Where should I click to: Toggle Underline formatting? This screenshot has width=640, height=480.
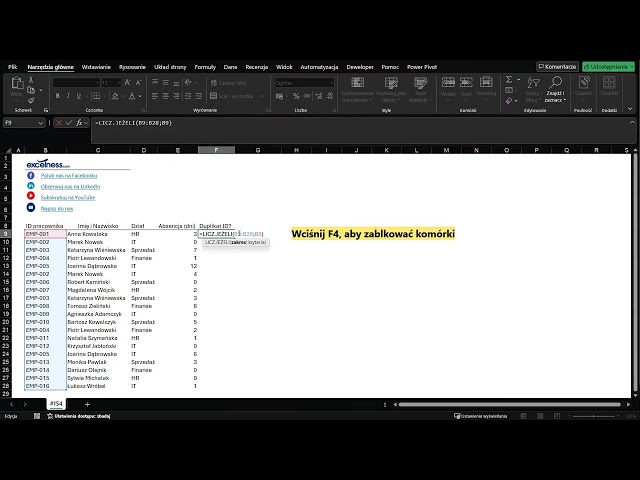(x=79, y=96)
